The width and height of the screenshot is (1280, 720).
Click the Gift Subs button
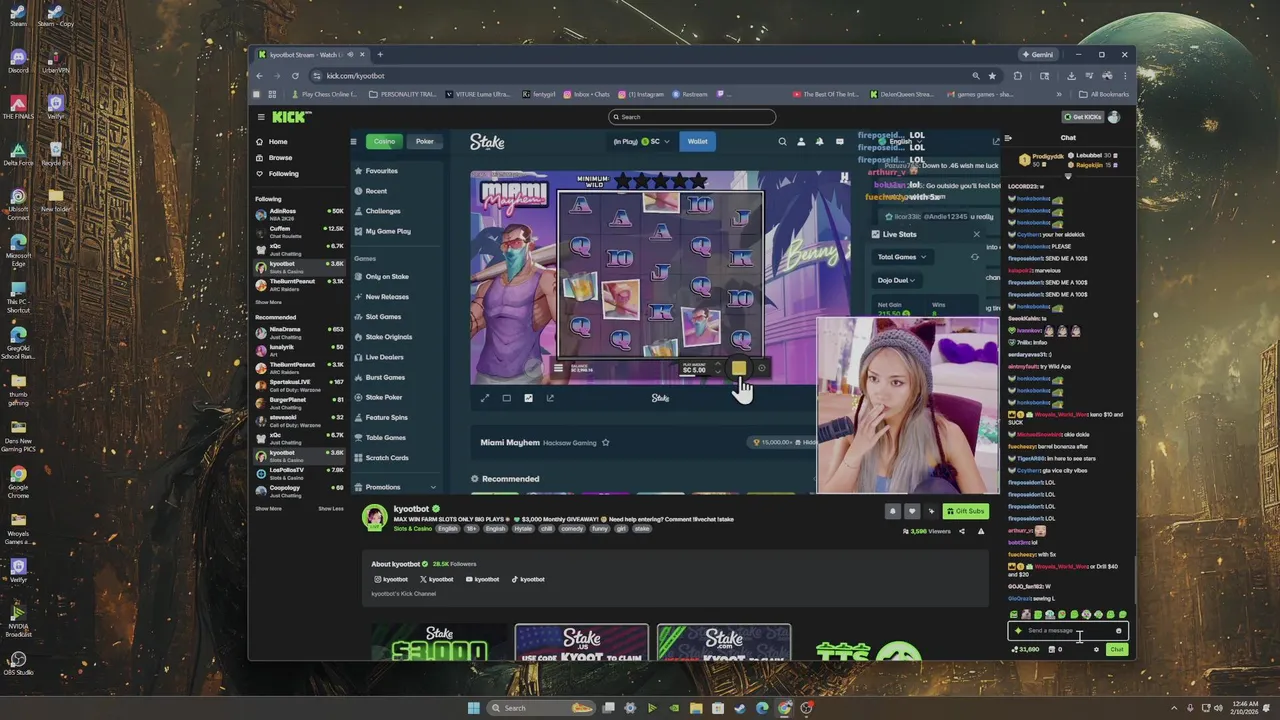pos(966,511)
